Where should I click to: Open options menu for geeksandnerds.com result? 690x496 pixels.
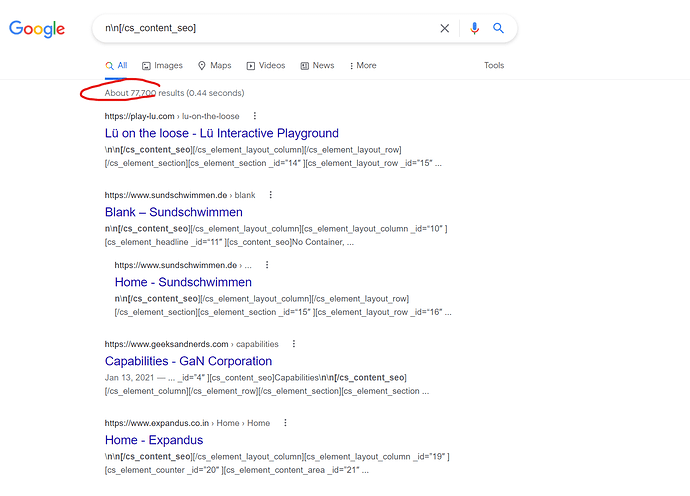pyautogui.click(x=294, y=344)
